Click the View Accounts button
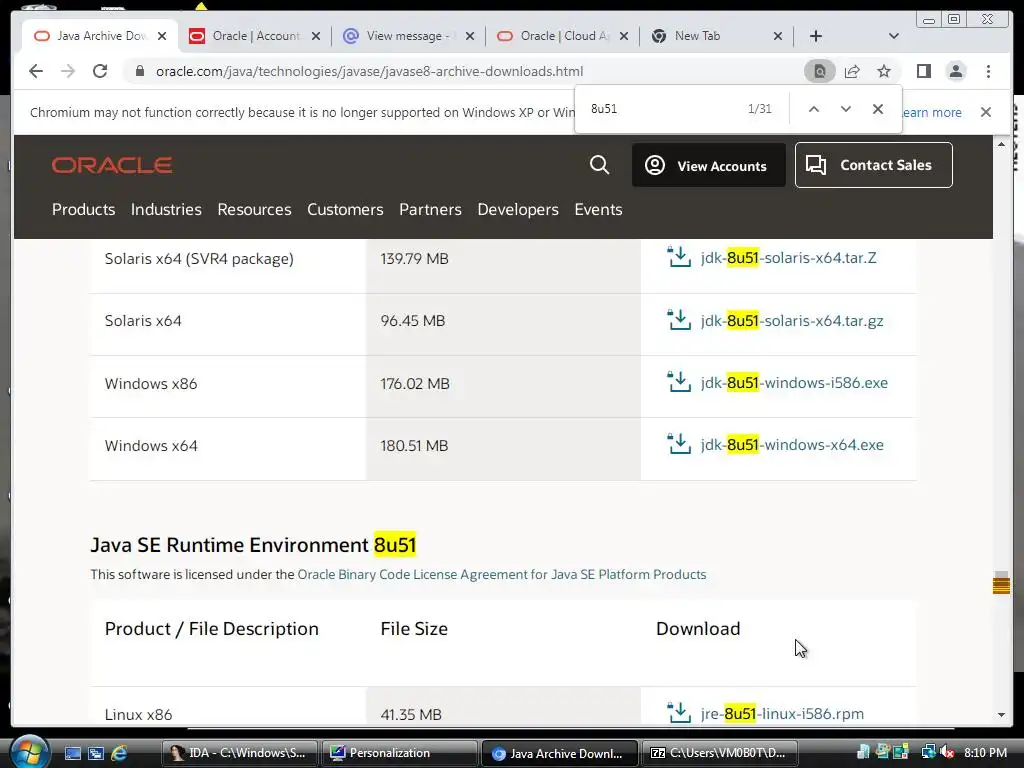This screenshot has width=1024, height=768. point(709,165)
